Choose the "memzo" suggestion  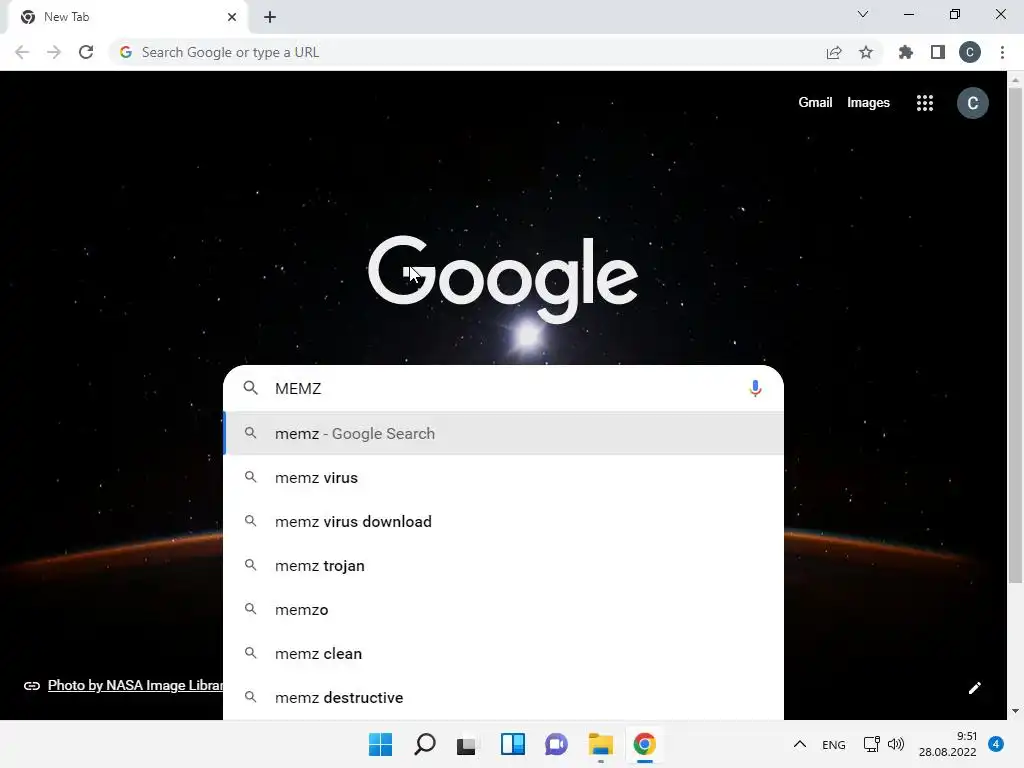tap(504, 609)
